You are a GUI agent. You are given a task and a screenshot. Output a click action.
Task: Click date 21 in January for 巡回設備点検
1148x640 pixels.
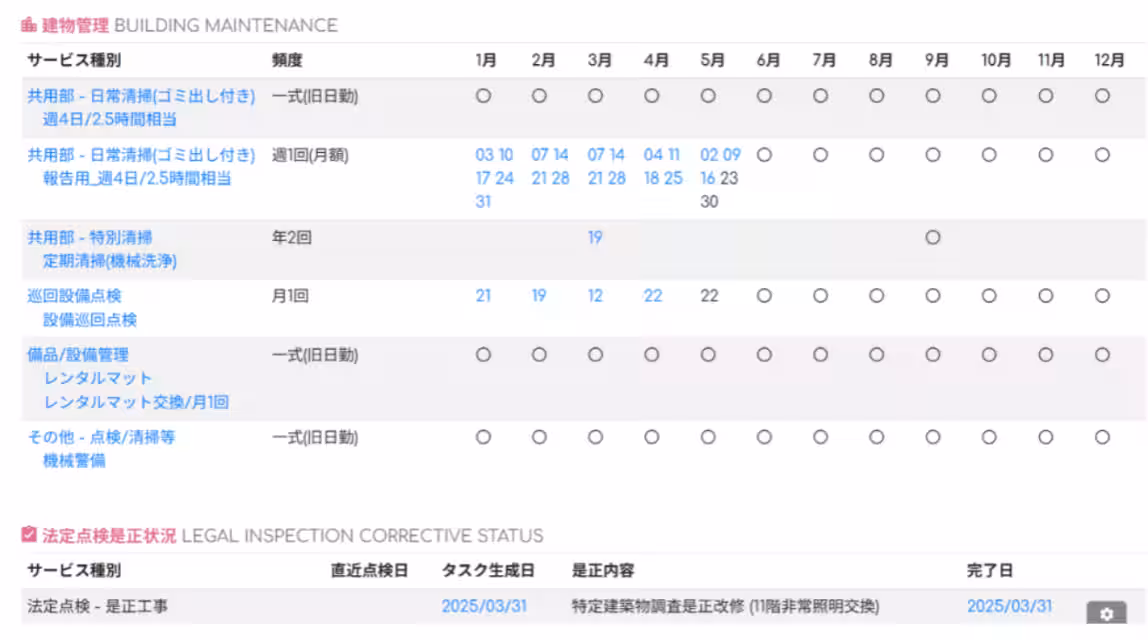pos(483,296)
